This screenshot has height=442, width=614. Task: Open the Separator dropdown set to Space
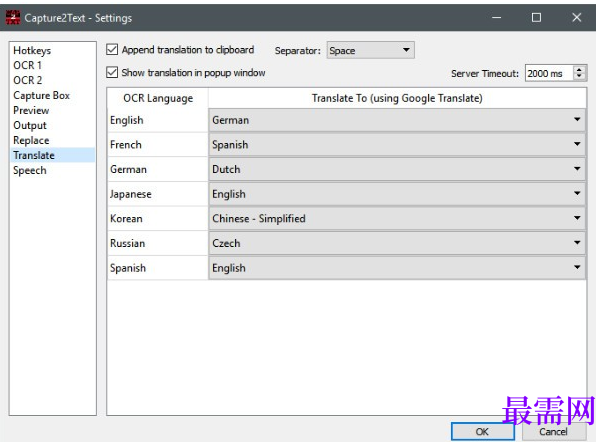pos(370,51)
